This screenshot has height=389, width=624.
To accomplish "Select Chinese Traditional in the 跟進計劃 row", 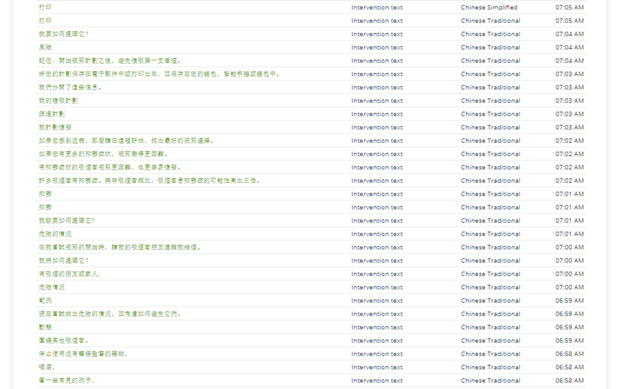I will click(491, 114).
